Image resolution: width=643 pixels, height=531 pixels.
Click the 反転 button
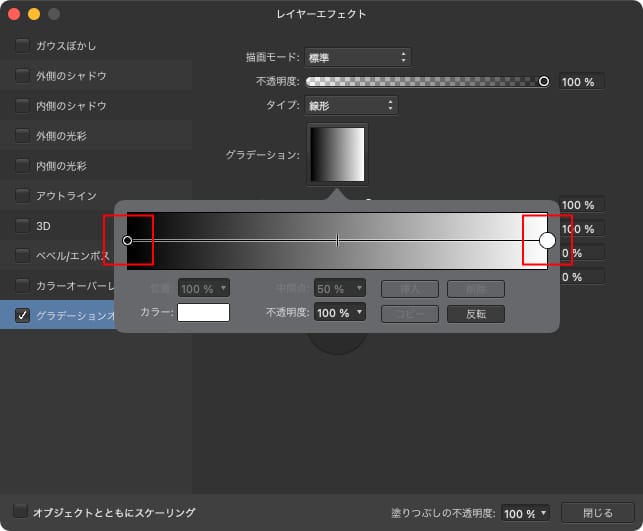[x=476, y=313]
